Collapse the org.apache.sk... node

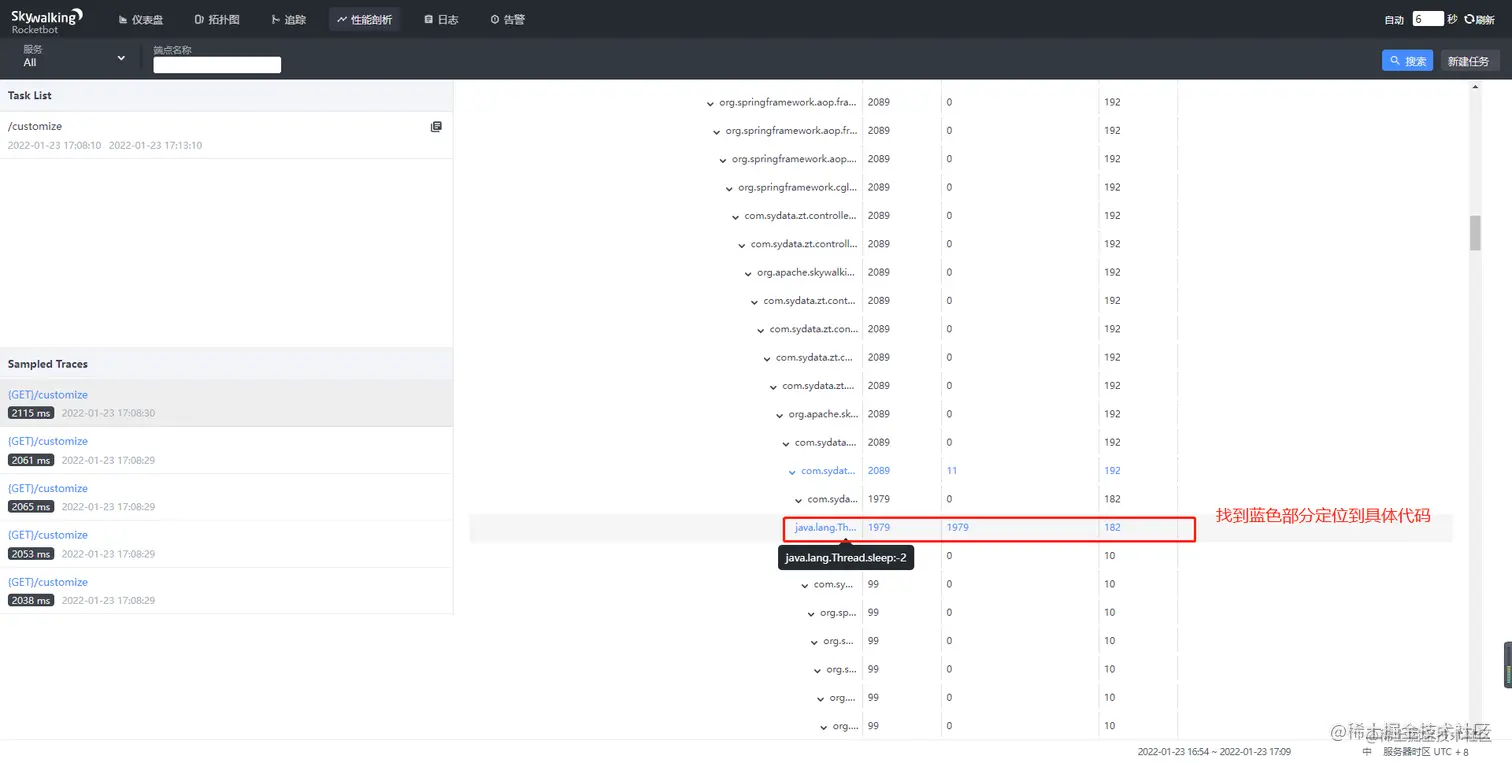779,415
